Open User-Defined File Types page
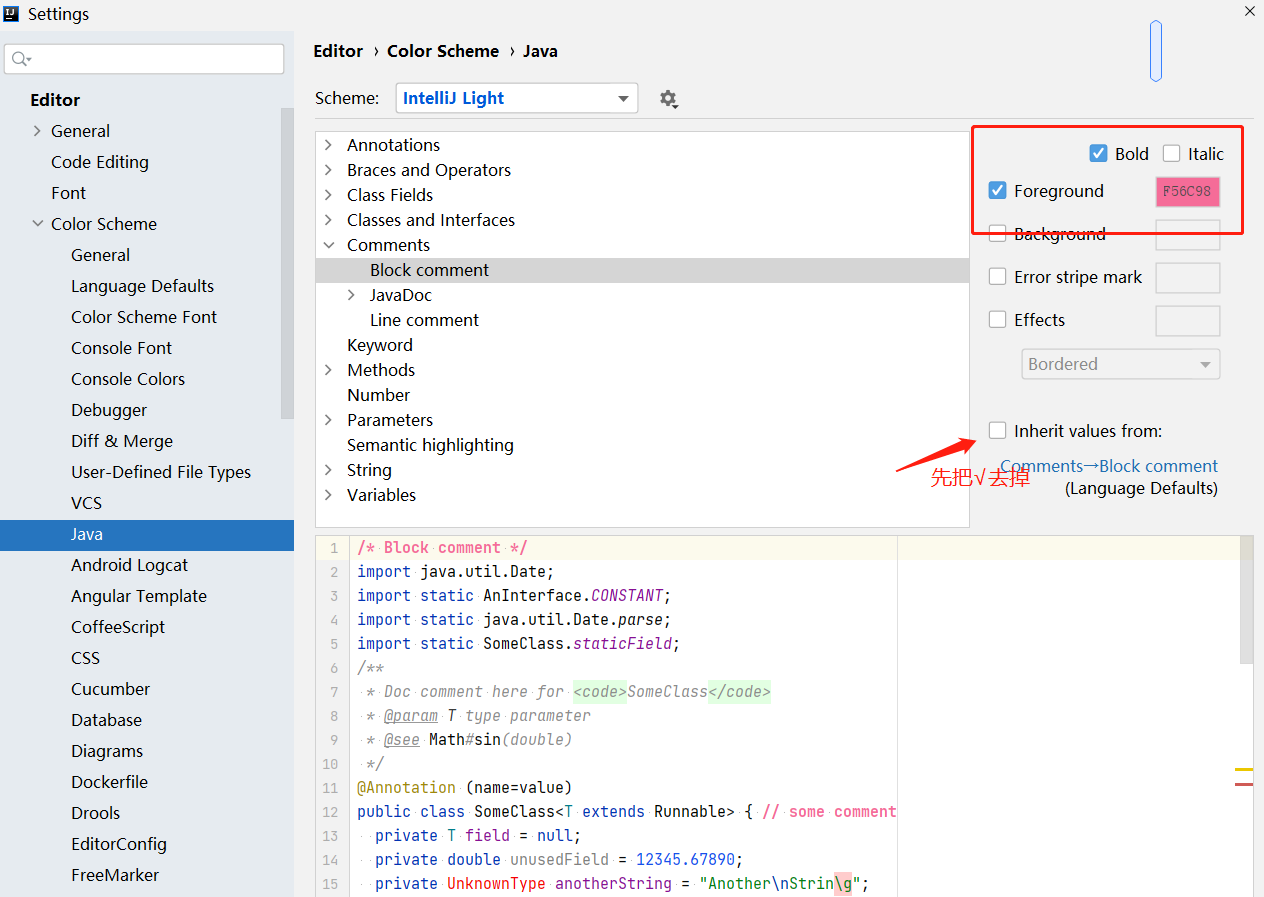The height and width of the screenshot is (897, 1264). (161, 472)
